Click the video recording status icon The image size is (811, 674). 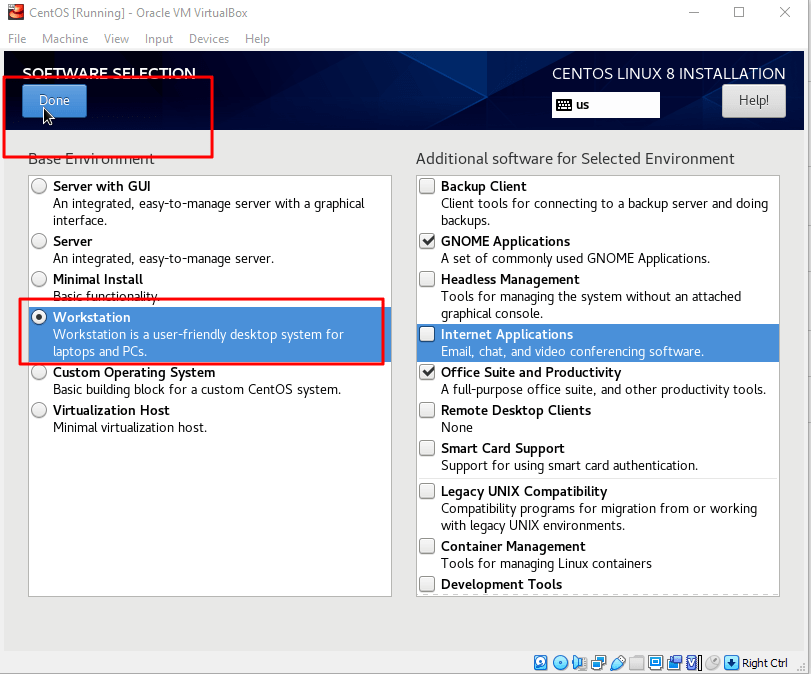click(x=674, y=663)
